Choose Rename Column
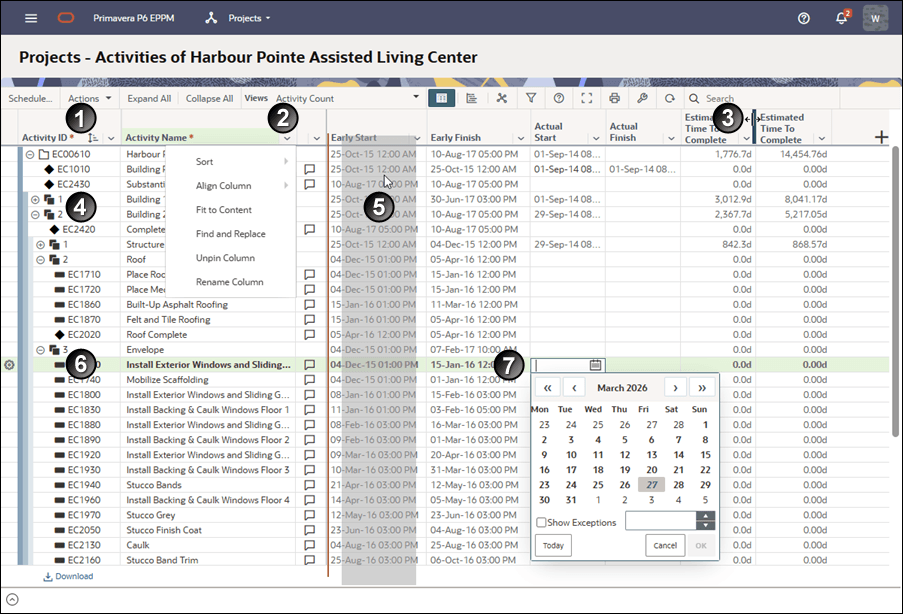The height and width of the screenshot is (614, 903). [230, 282]
